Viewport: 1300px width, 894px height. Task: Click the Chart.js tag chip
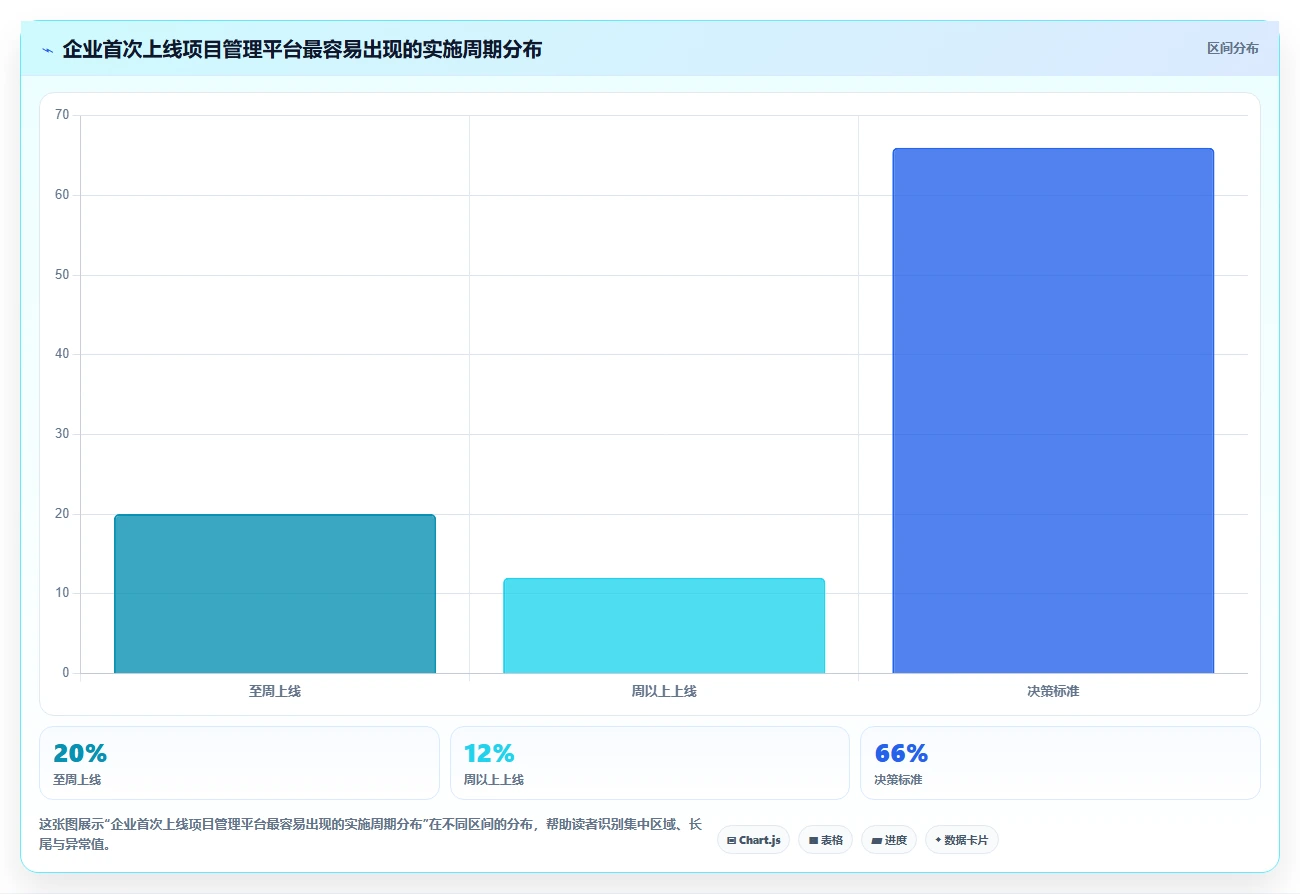click(x=753, y=840)
